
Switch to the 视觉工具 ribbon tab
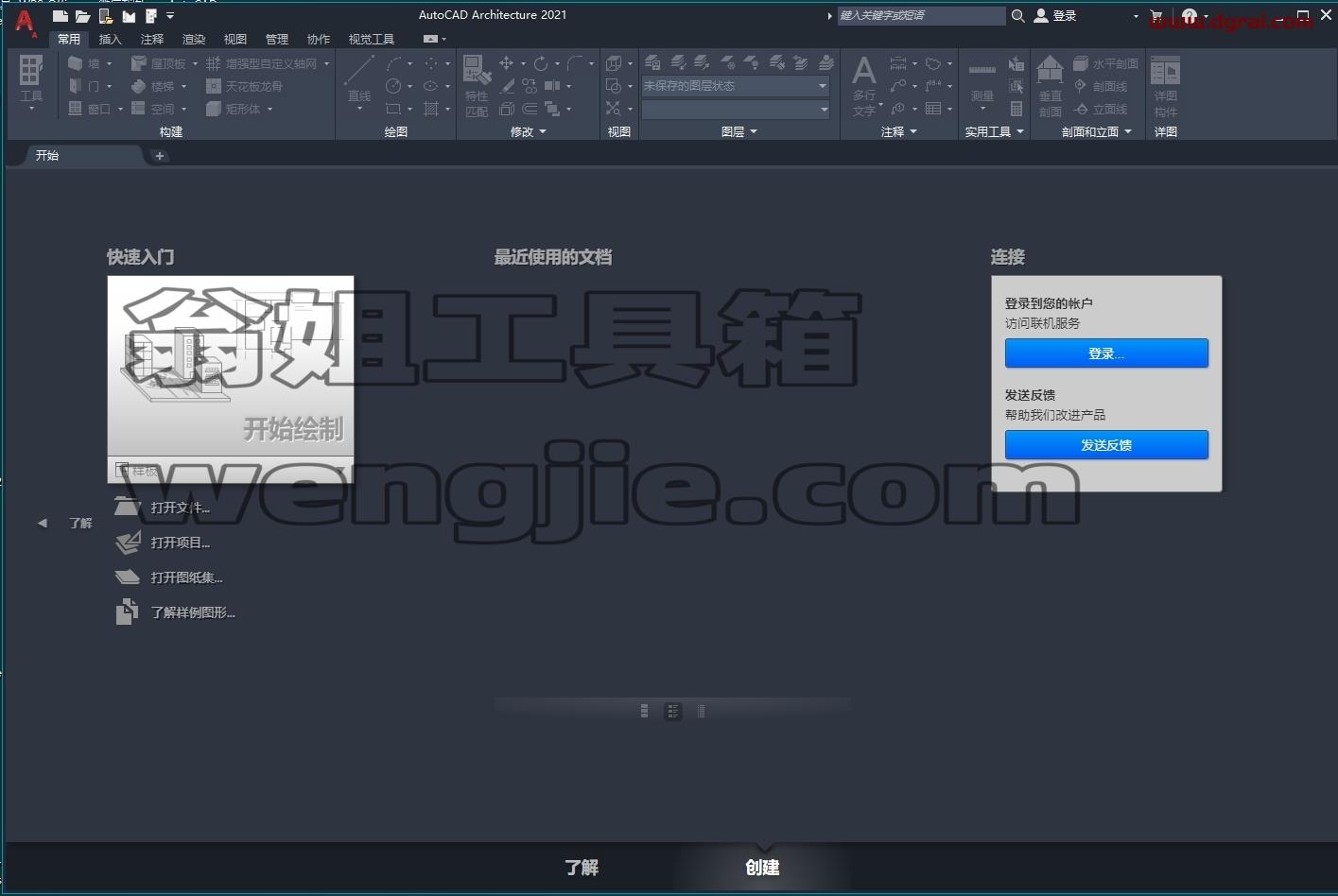coord(372,39)
